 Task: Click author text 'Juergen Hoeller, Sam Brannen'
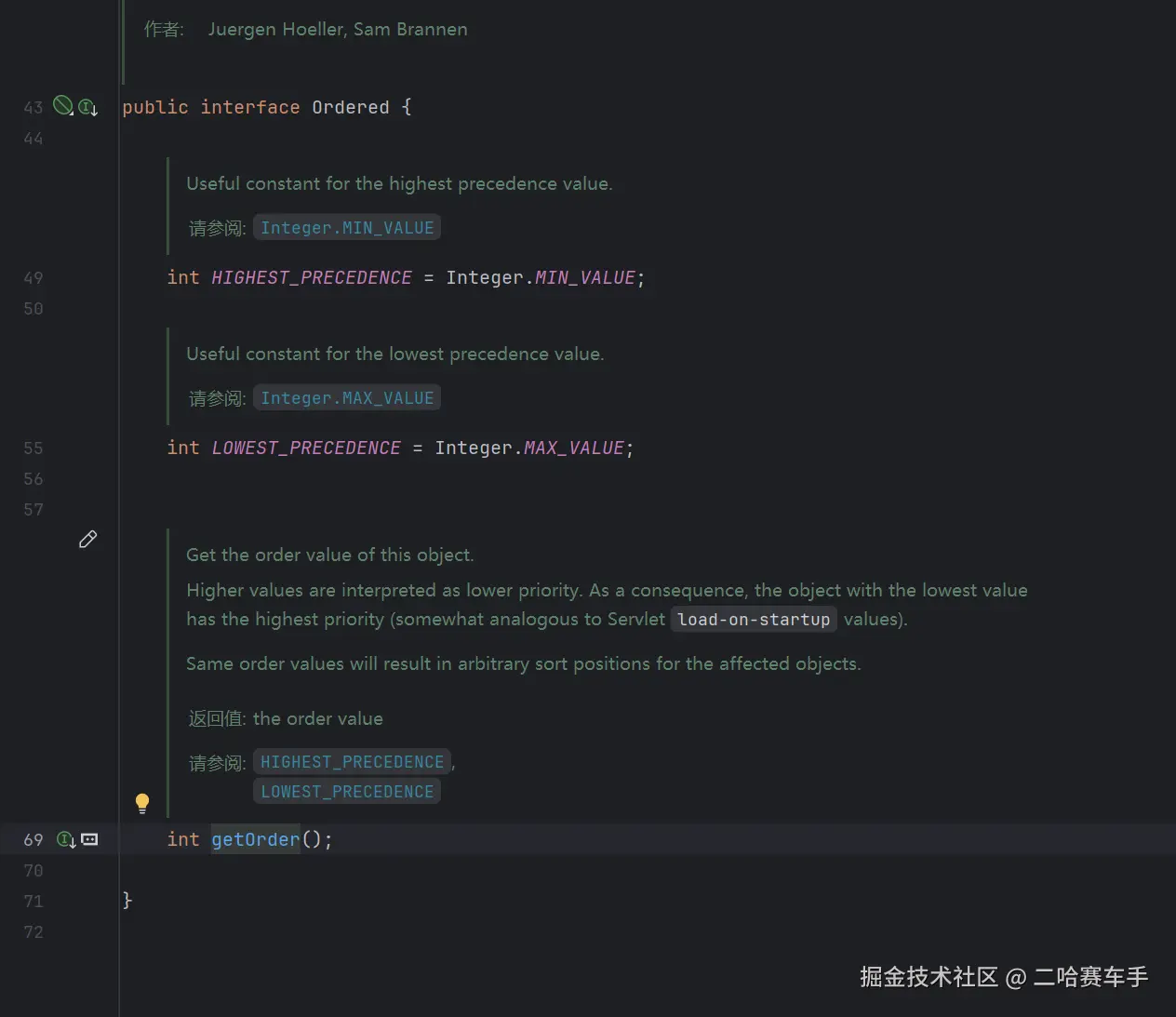click(338, 29)
